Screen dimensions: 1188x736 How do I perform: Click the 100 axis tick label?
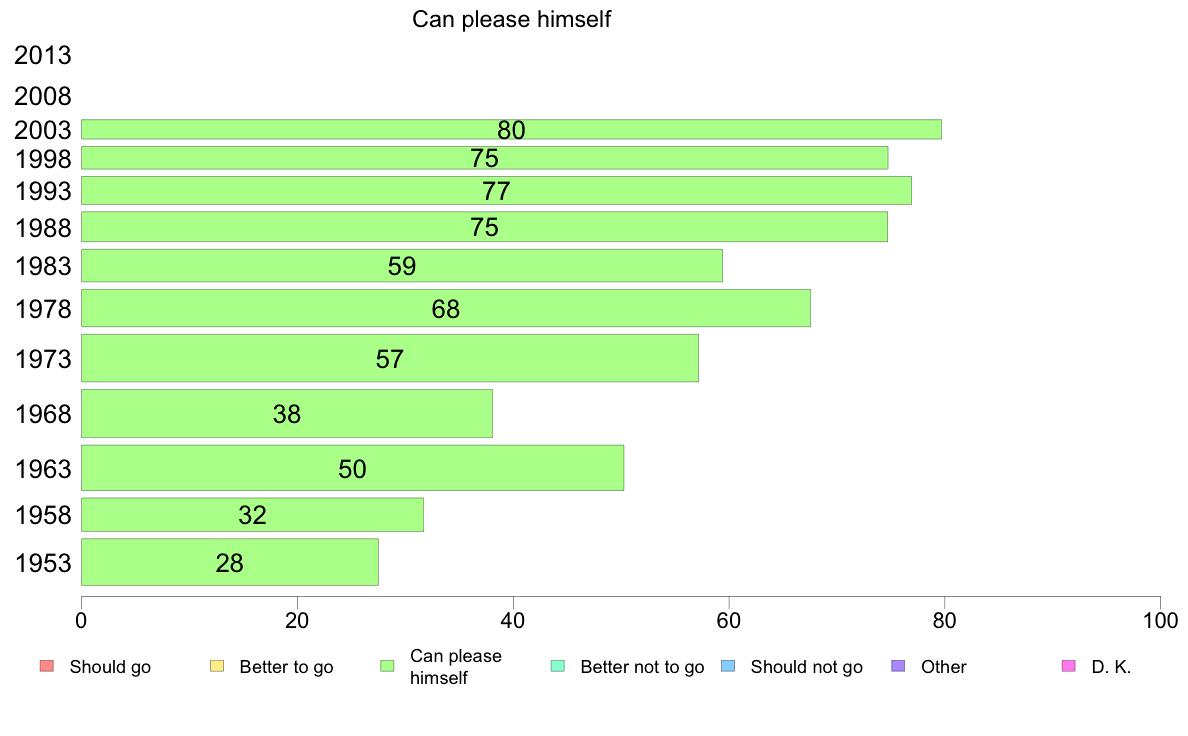[1160, 621]
